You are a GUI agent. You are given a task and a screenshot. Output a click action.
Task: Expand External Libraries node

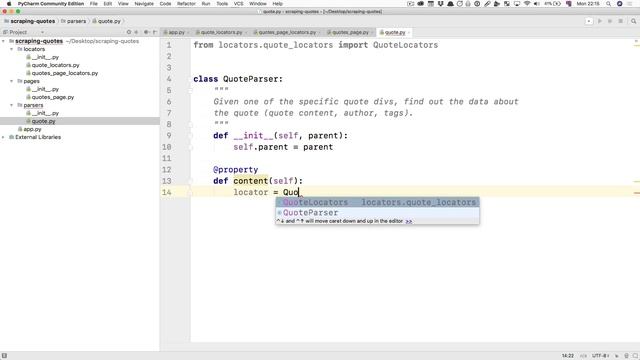coord(4,137)
